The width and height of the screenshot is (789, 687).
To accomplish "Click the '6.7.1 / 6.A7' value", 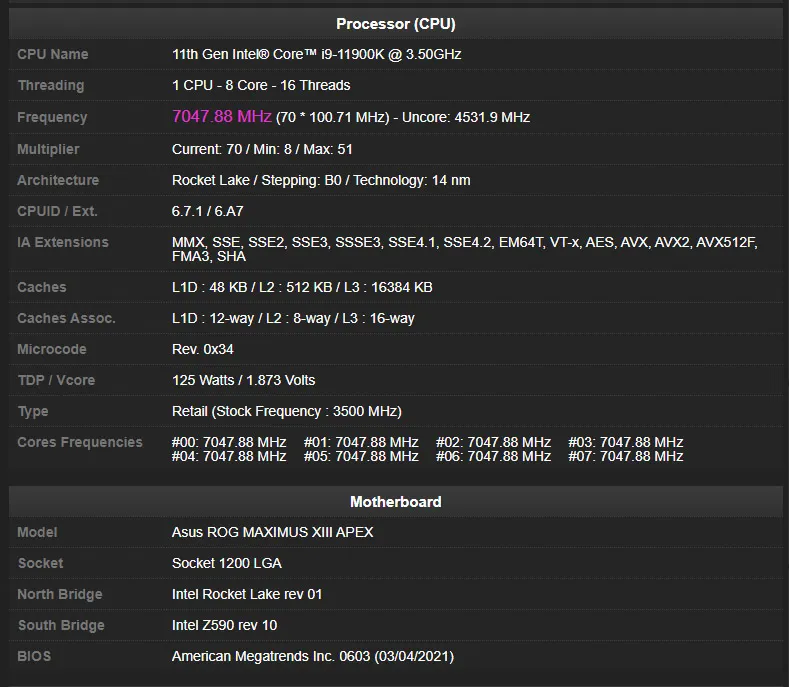I will coord(207,211).
